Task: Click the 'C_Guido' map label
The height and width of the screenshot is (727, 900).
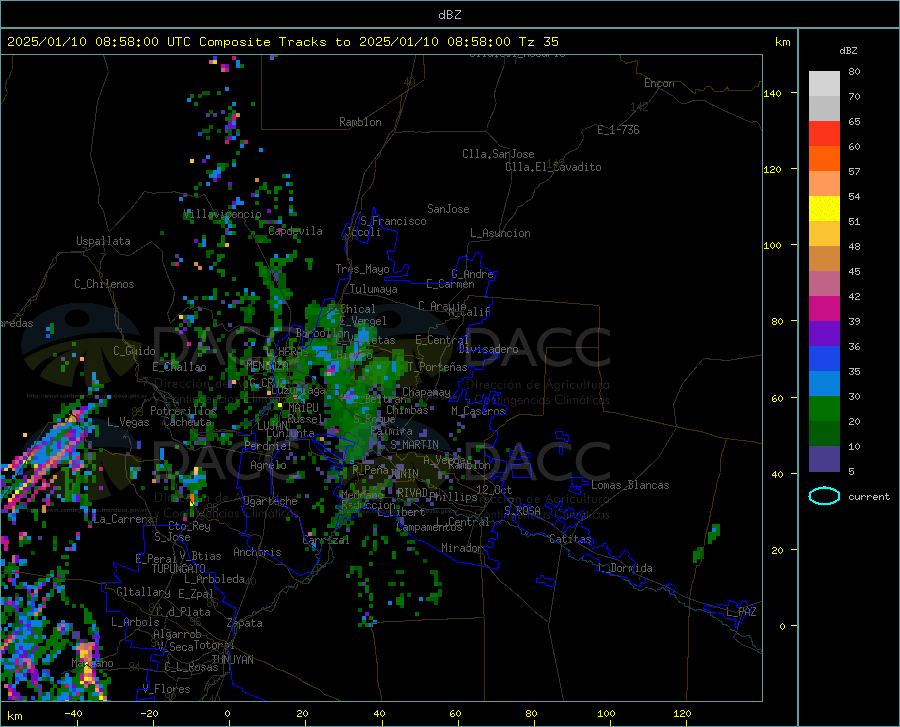Action: pyautogui.click(x=134, y=351)
